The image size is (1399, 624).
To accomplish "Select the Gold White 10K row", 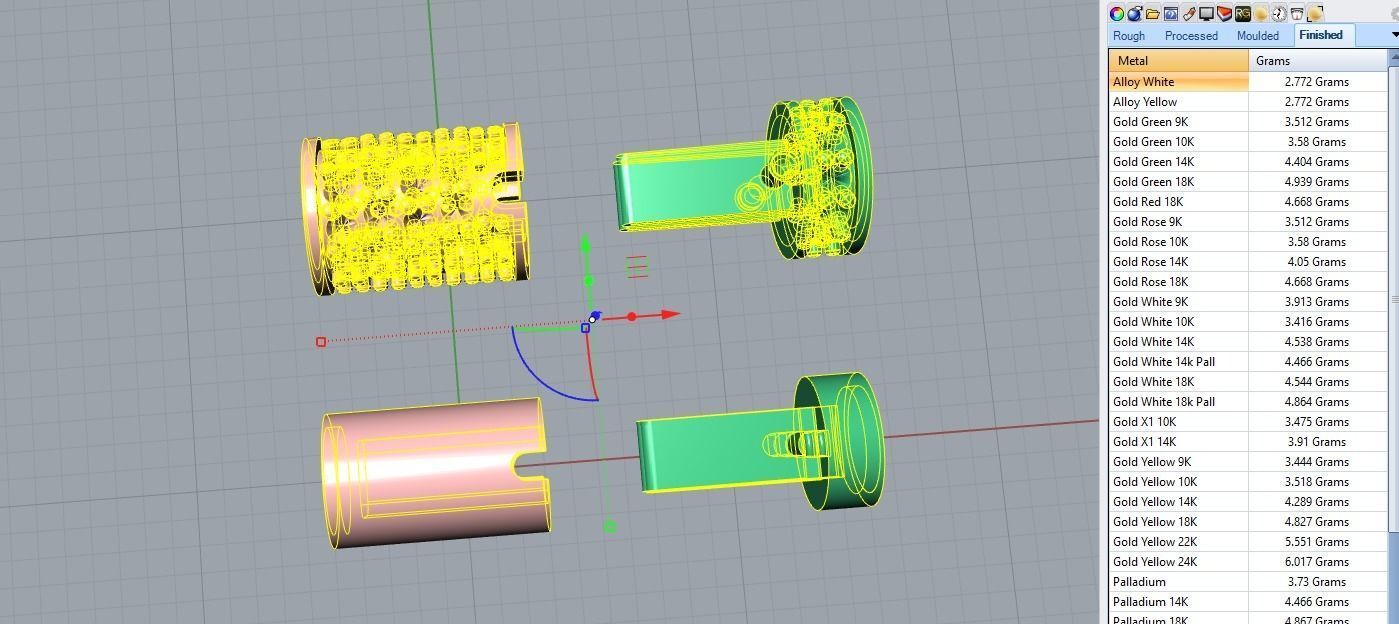I will pyautogui.click(x=1248, y=322).
